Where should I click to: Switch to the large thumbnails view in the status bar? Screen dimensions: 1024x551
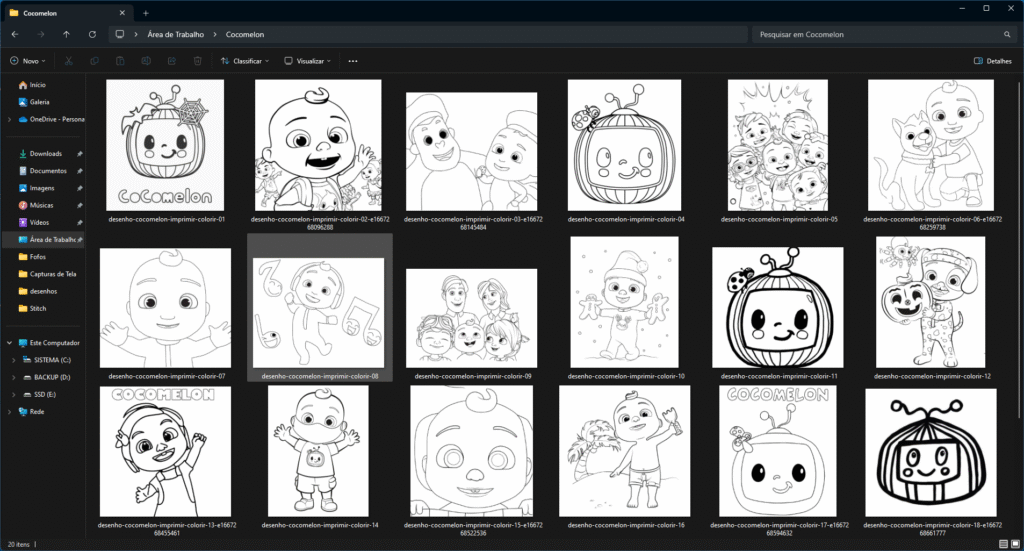pos(1014,543)
